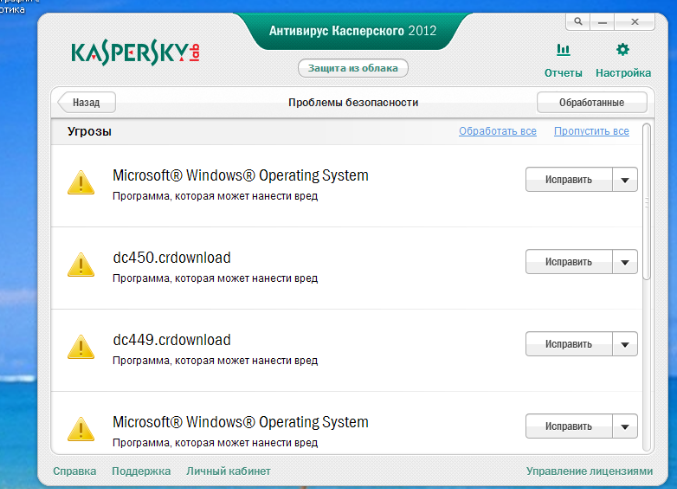
Task: Click the Защита из облака button
Action: [353, 68]
